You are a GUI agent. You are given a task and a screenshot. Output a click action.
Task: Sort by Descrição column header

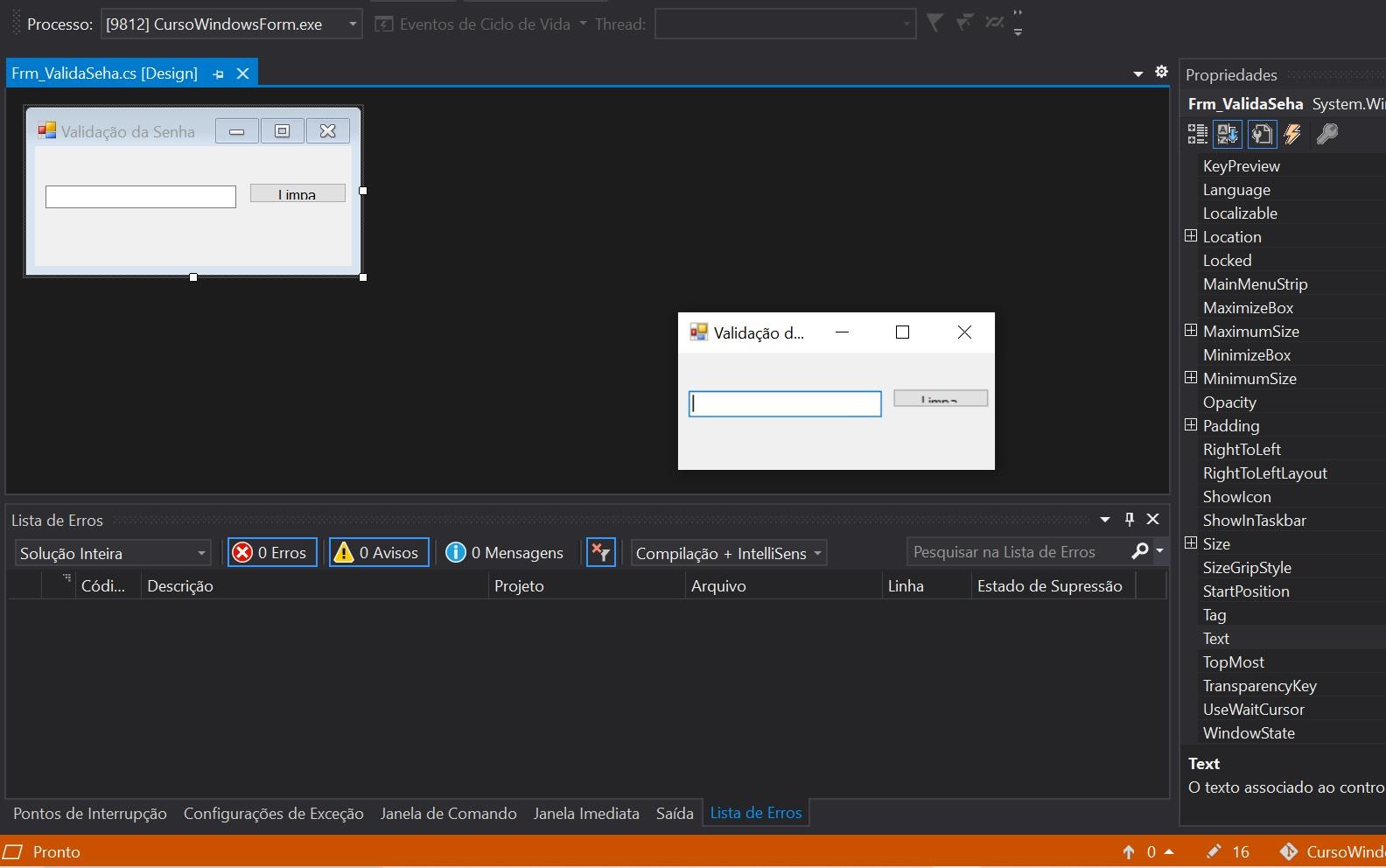point(314,585)
